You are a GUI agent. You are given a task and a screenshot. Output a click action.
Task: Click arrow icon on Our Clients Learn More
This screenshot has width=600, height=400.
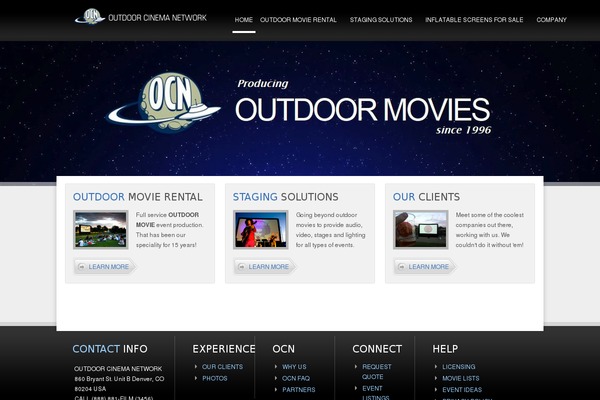tap(401, 267)
